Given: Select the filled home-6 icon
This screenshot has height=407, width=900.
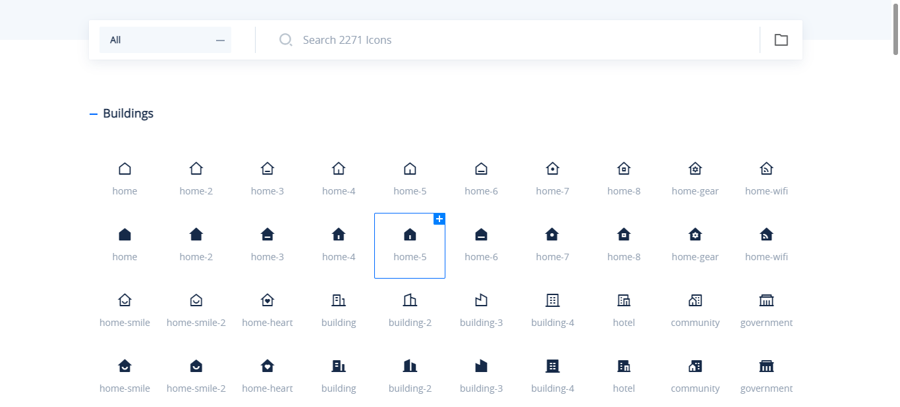Looking at the screenshot, I should pos(481,234).
